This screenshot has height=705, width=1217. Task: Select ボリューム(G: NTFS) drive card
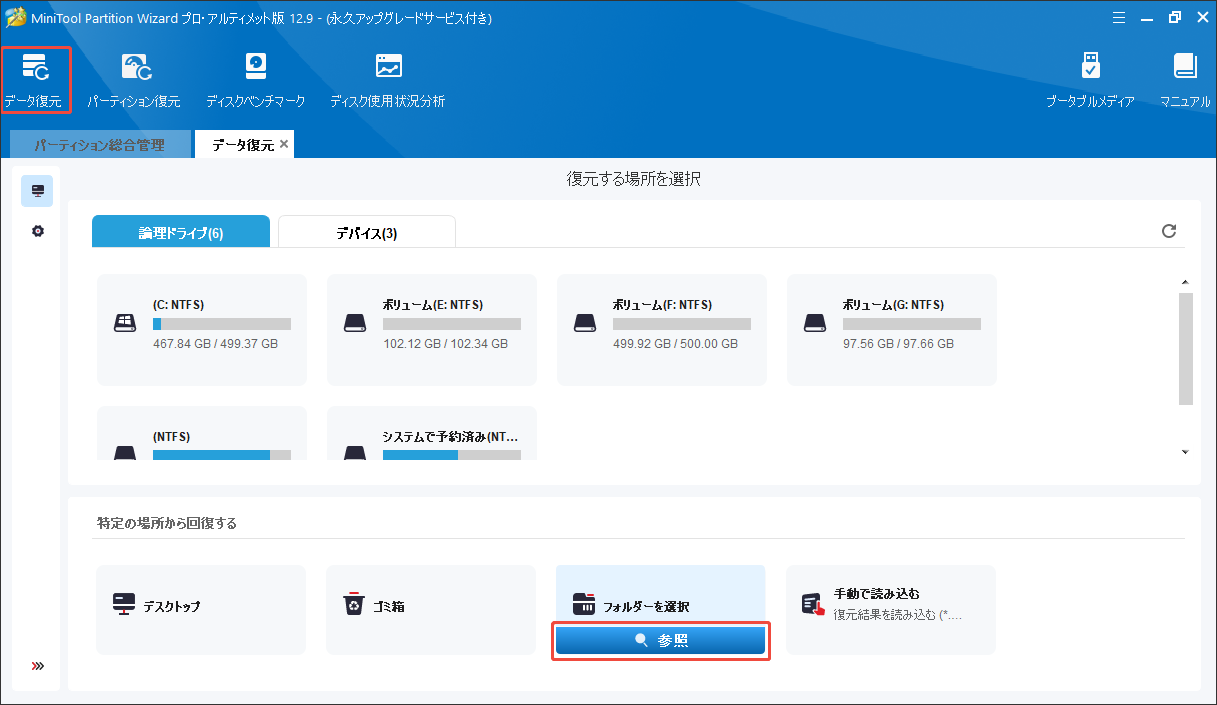click(892, 330)
